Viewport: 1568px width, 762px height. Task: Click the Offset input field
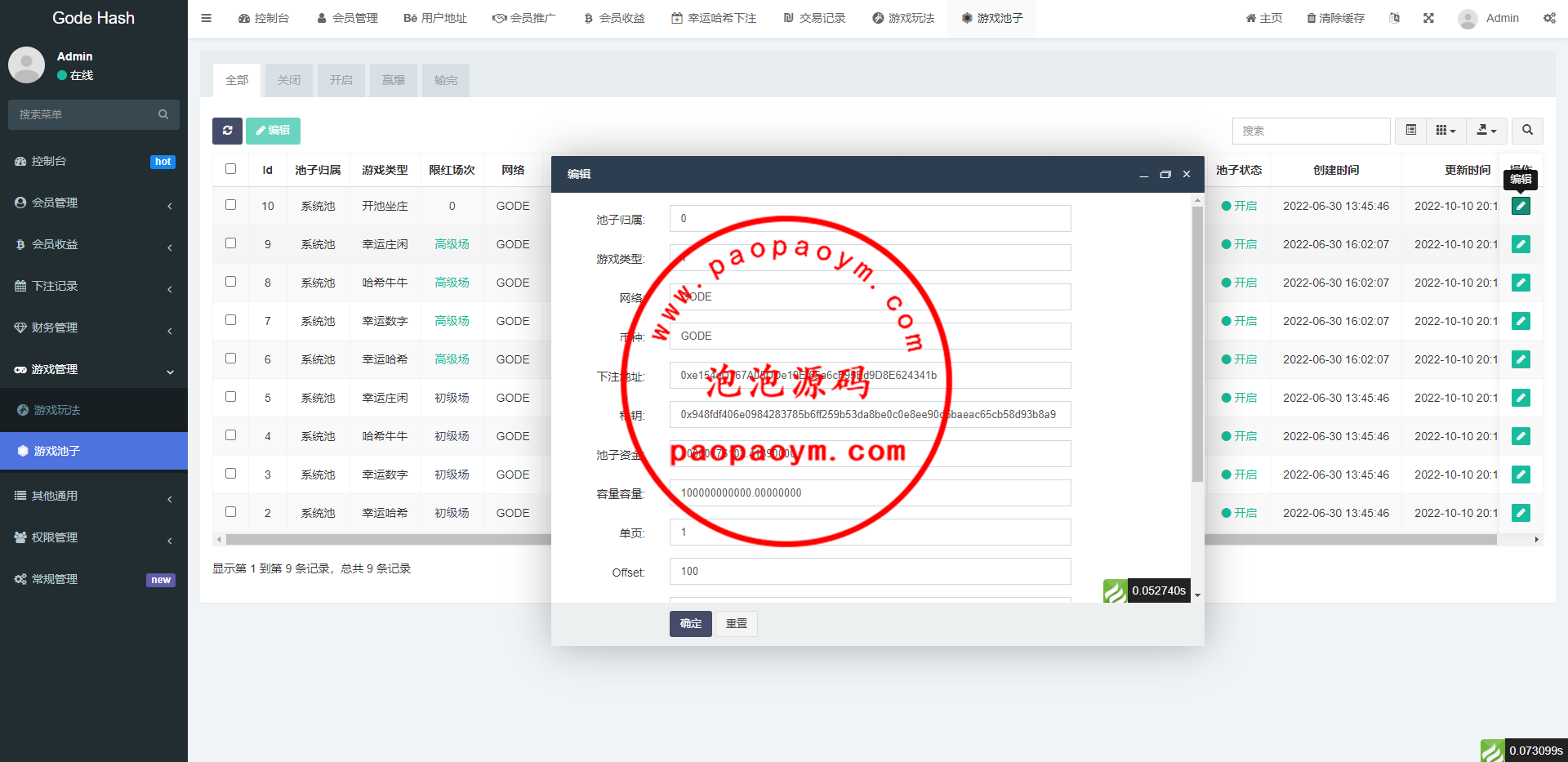(x=870, y=572)
